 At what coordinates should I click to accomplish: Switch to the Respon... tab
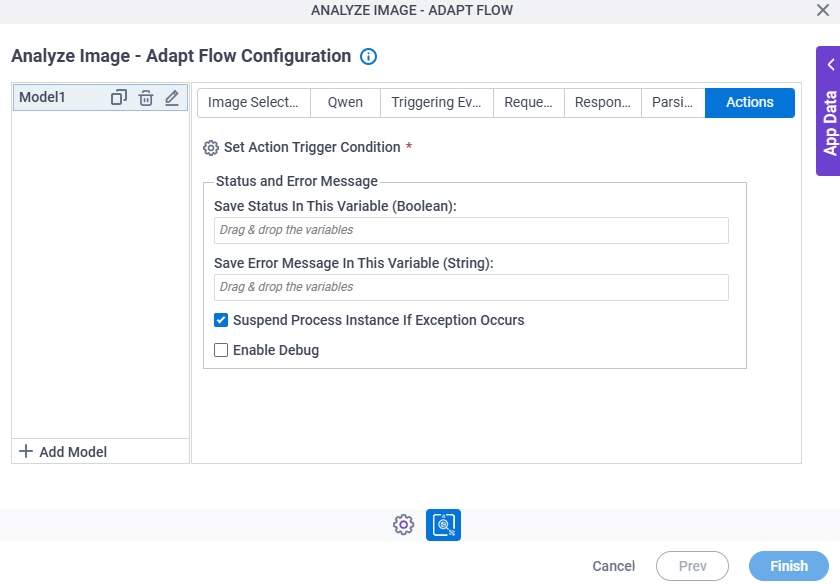(x=602, y=102)
